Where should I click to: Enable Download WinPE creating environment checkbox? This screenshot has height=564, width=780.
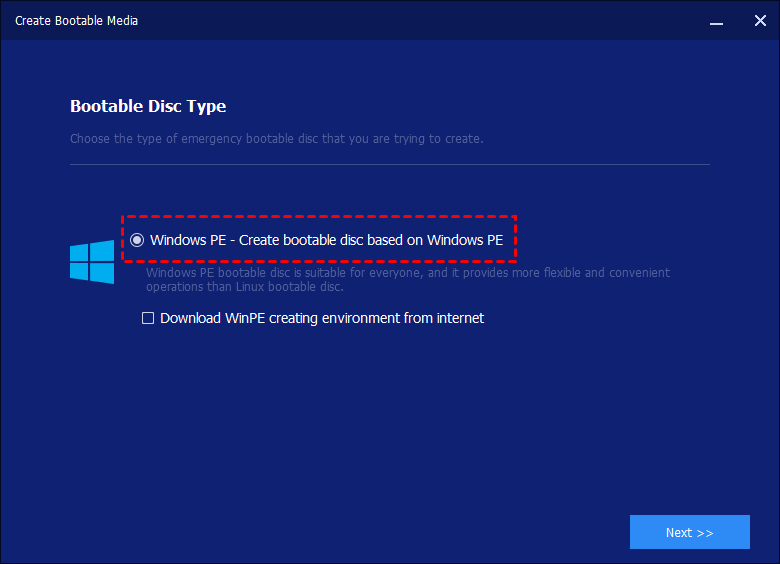pyautogui.click(x=148, y=318)
